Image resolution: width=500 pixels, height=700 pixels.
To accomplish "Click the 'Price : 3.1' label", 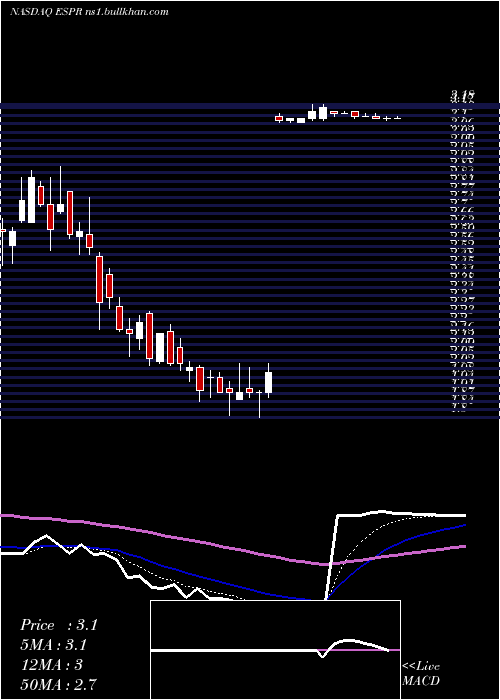I will 58,625.
